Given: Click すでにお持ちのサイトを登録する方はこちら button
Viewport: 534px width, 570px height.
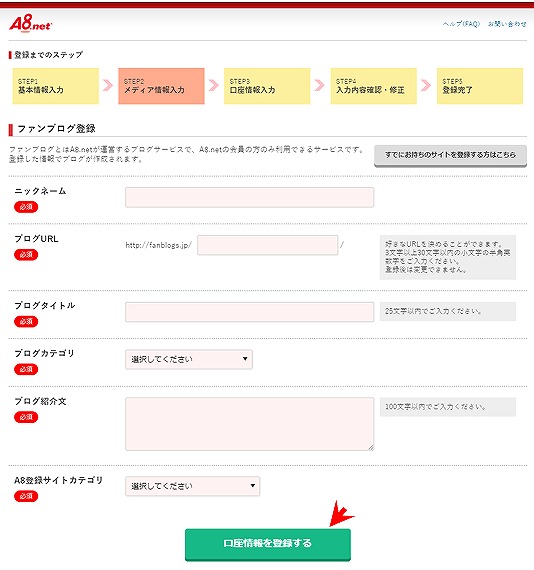Looking at the screenshot, I should point(450,156).
